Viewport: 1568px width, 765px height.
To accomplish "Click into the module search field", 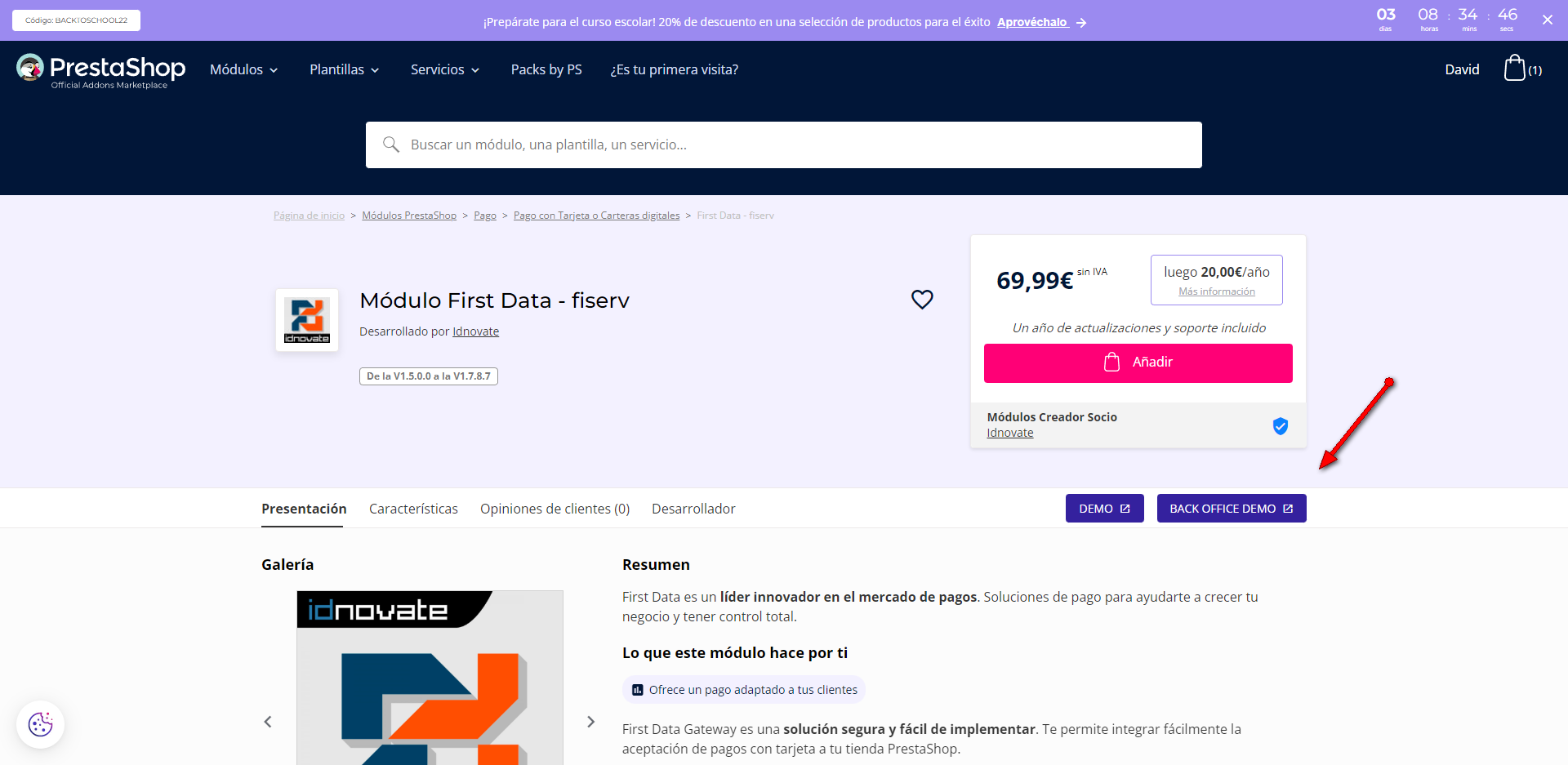I will [784, 145].
